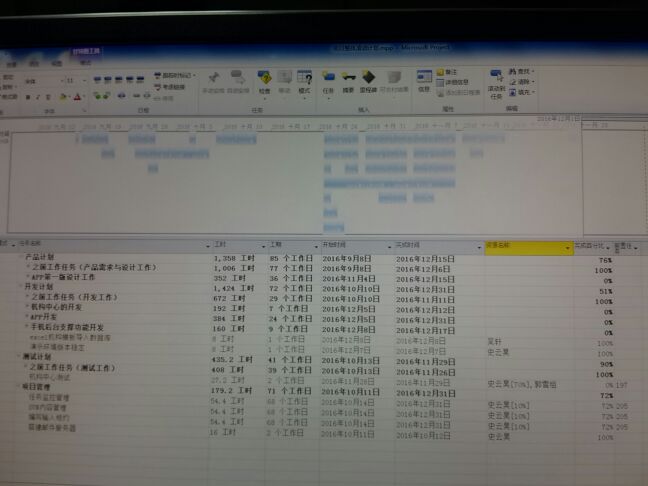The width and height of the screenshot is (648, 486).
Task: Select the 测试计划 task row
Action: coord(40,358)
